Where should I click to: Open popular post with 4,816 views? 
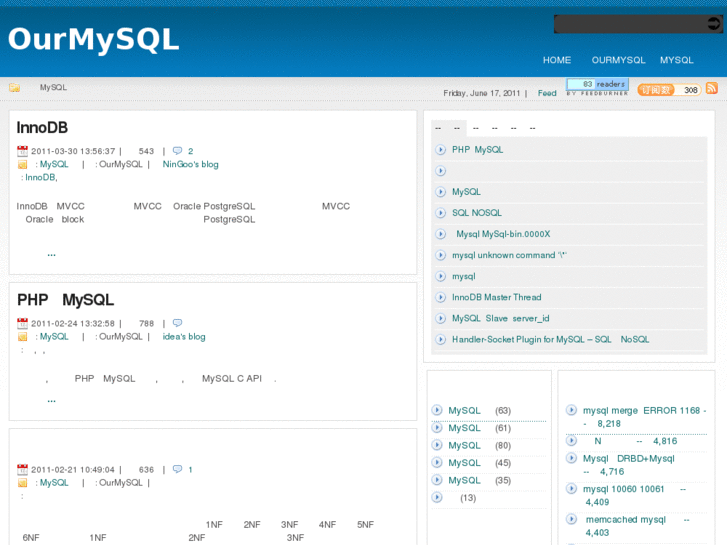[x=635, y=441]
